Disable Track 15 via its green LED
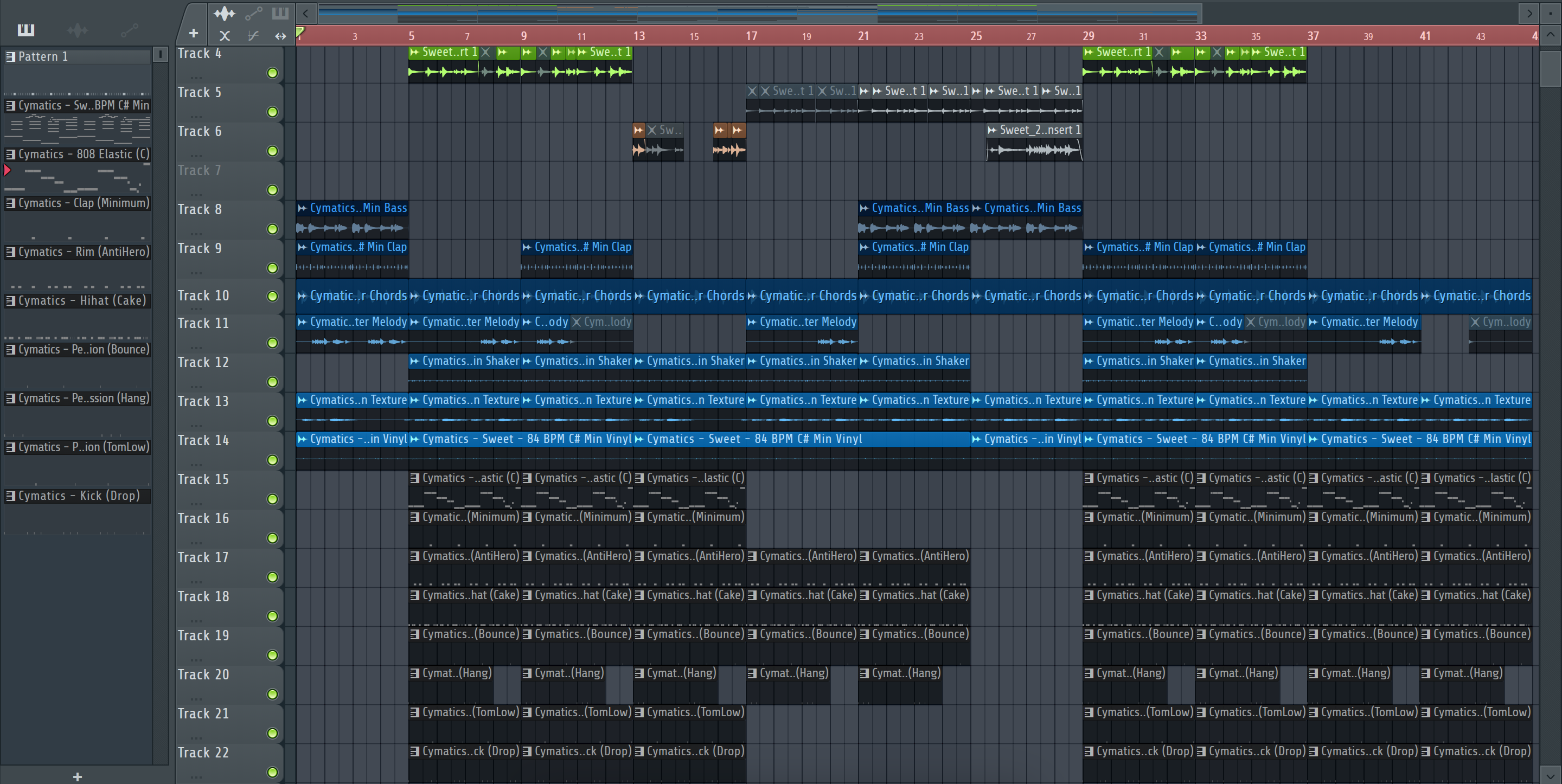Image resolution: width=1562 pixels, height=784 pixels. pyautogui.click(x=273, y=498)
